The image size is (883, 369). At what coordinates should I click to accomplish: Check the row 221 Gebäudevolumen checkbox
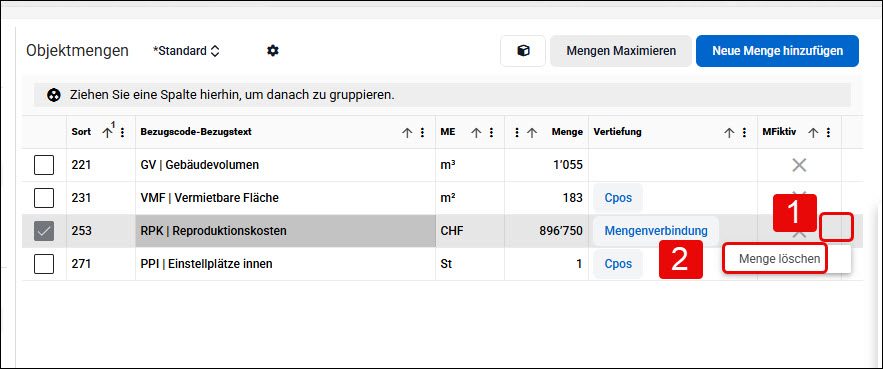(44, 165)
